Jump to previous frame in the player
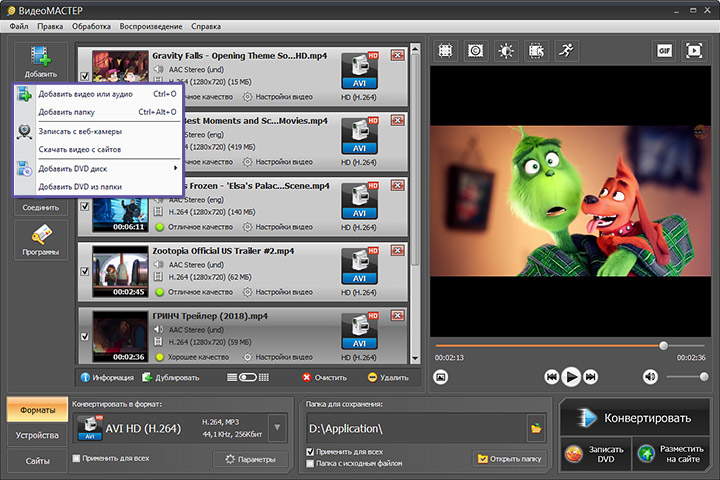Viewport: 720px width, 480px height. [551, 377]
